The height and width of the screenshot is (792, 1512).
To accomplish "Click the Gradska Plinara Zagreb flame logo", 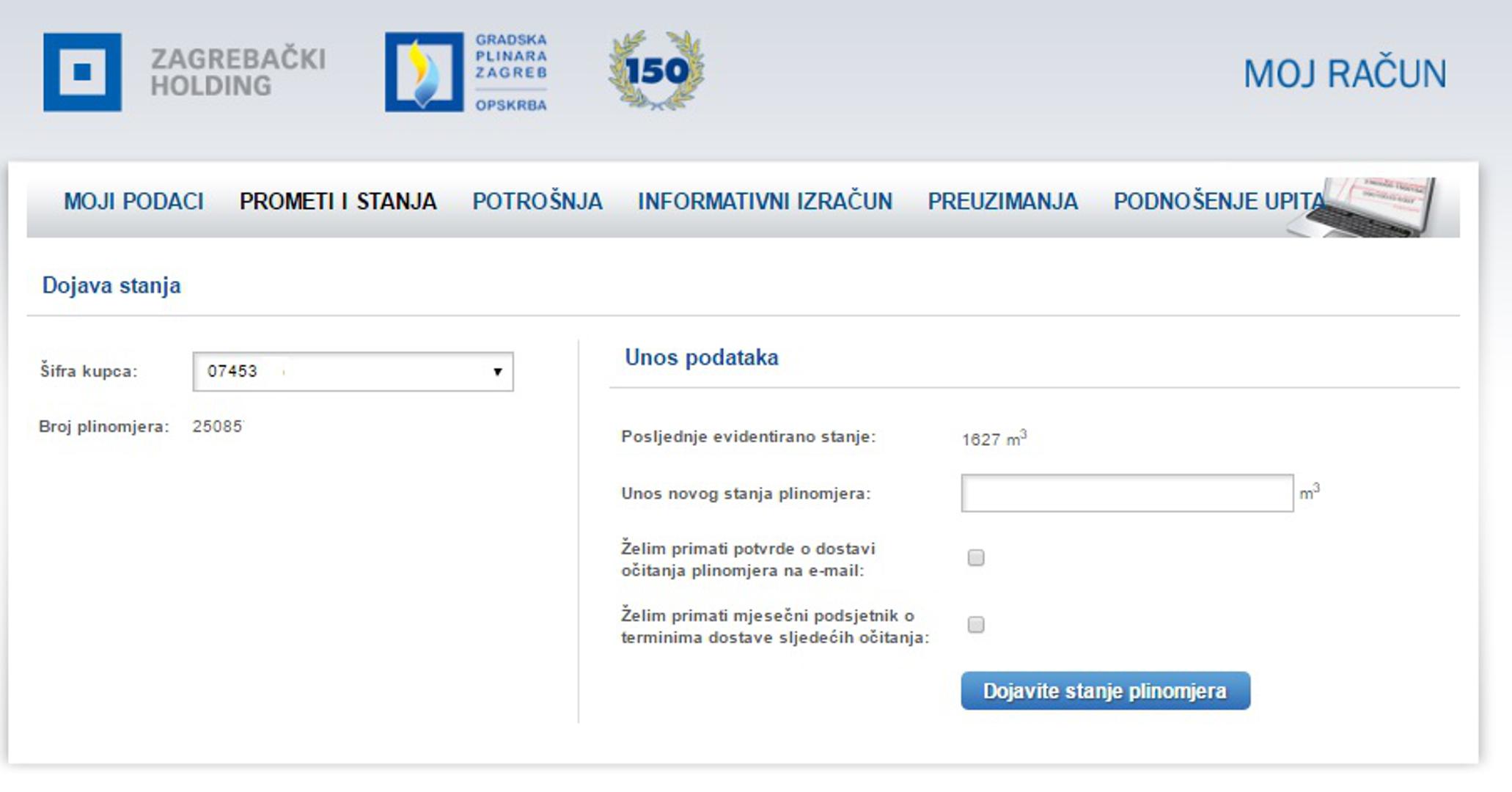I will (x=424, y=72).
